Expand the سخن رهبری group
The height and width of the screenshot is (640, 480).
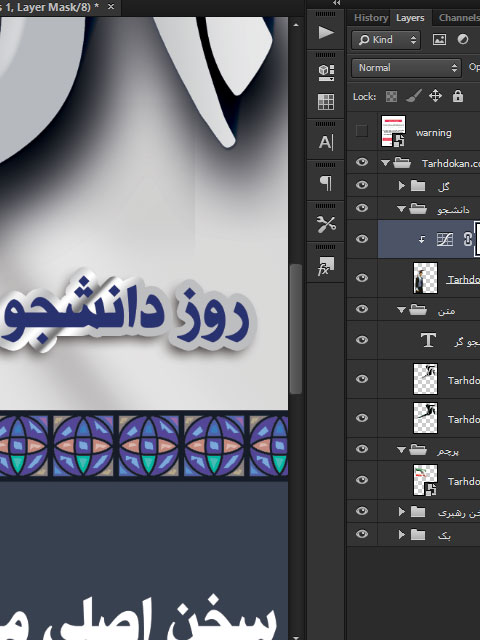[x=402, y=512]
